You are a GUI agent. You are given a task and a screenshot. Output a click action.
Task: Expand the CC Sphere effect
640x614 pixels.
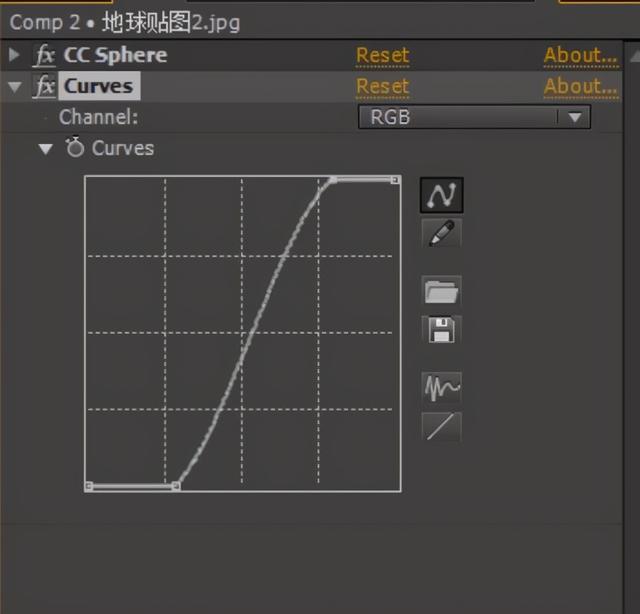click(x=14, y=55)
